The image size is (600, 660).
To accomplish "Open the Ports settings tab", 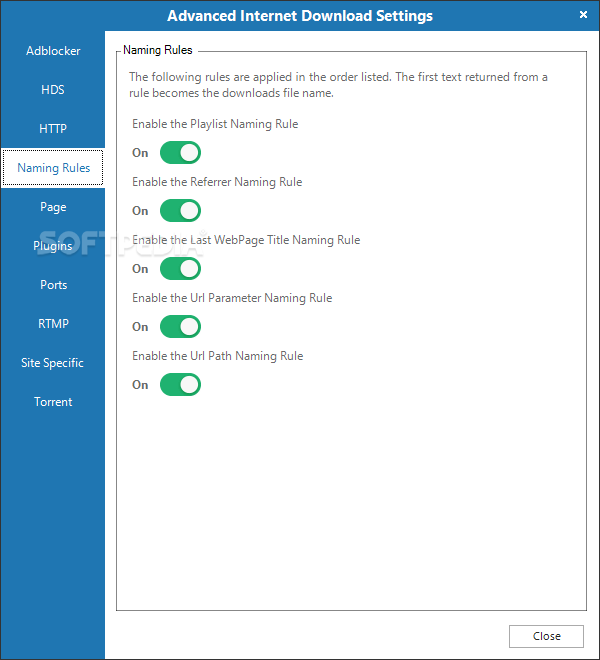I will point(53,285).
